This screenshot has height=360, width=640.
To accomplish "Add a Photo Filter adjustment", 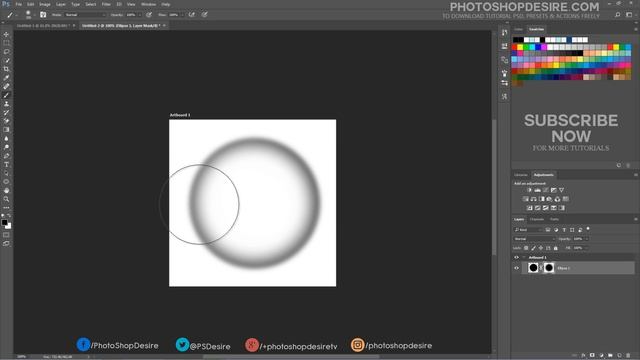I will (549, 199).
